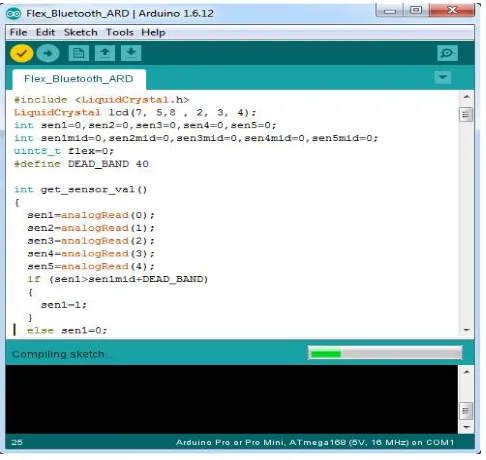The height and width of the screenshot is (460, 486).
Task: Click the 'int get_sensor_val()' line
Action: coord(81,189)
